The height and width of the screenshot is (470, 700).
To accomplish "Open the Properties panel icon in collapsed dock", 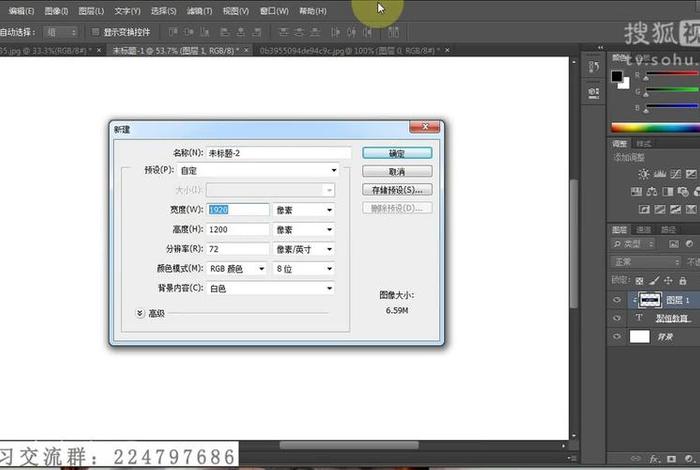I will 594,93.
